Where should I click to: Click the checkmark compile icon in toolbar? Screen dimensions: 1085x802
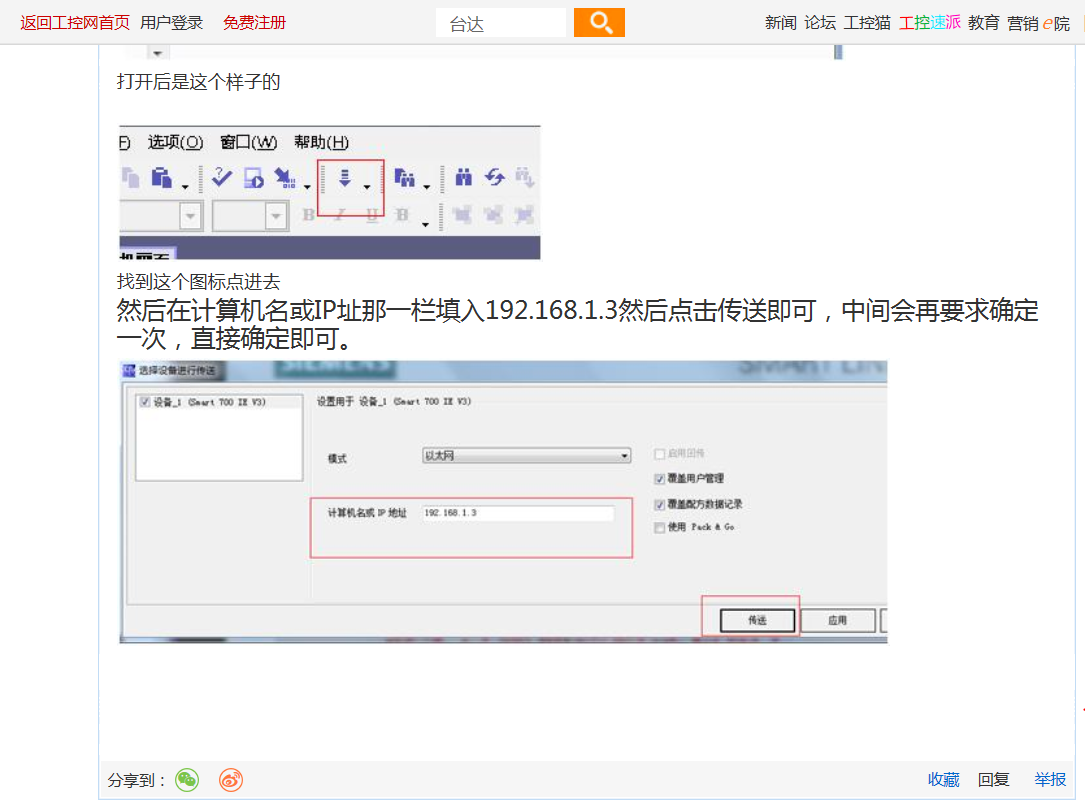click(221, 178)
